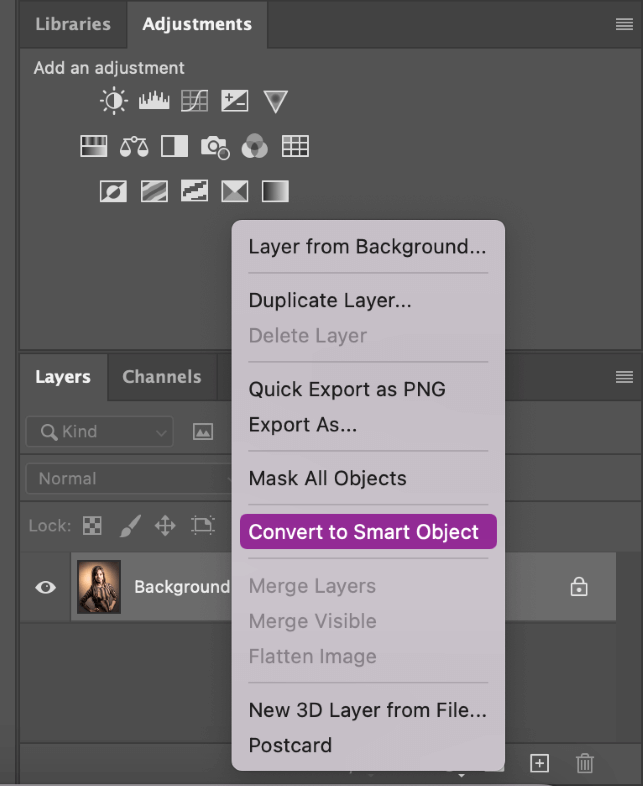Add a Black & White adjustment

(x=174, y=146)
